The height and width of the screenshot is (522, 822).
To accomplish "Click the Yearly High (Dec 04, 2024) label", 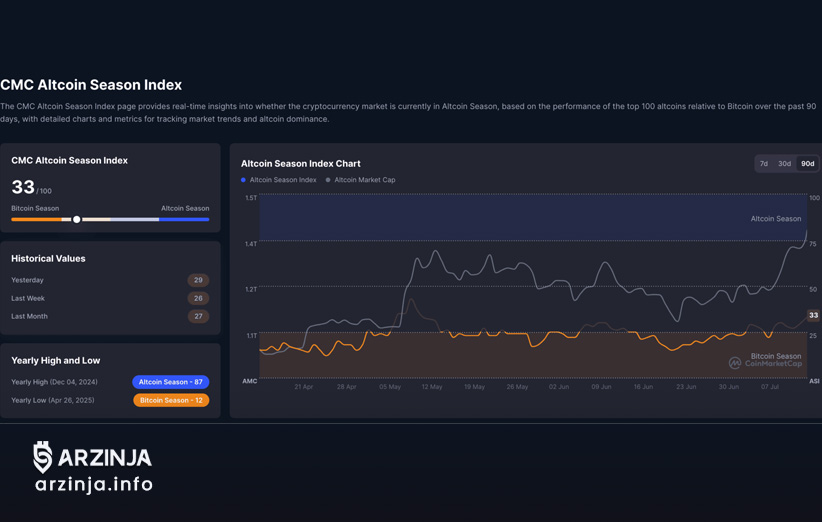I will 55,382.
